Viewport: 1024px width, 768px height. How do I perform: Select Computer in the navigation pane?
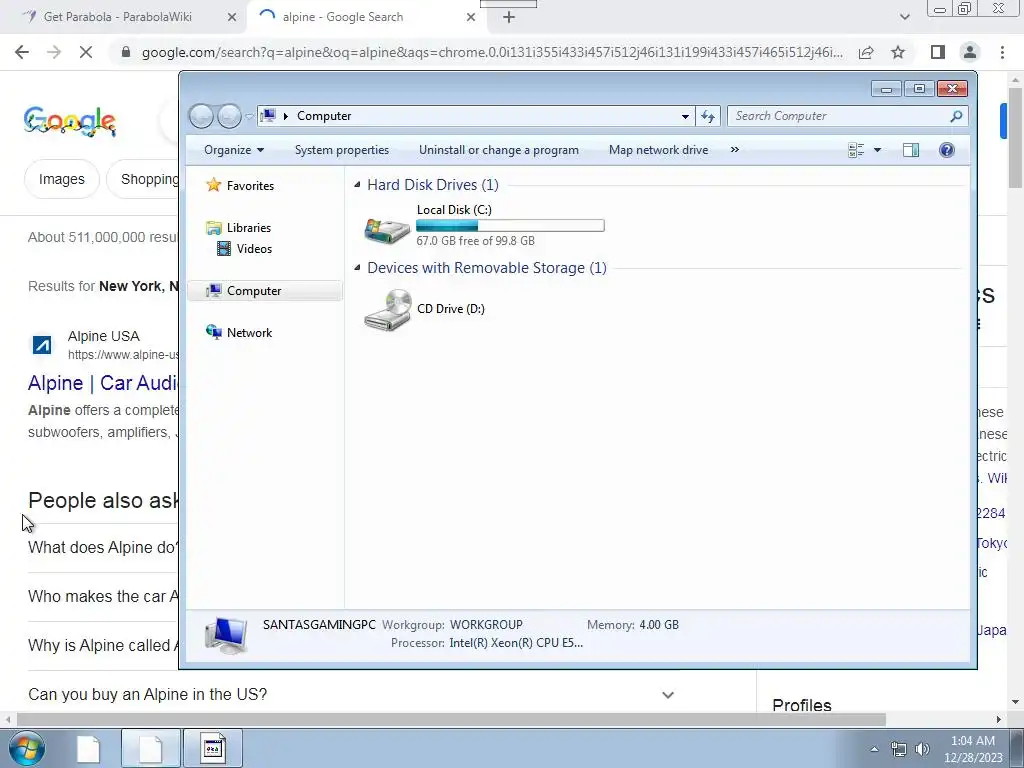pyautogui.click(x=264, y=291)
